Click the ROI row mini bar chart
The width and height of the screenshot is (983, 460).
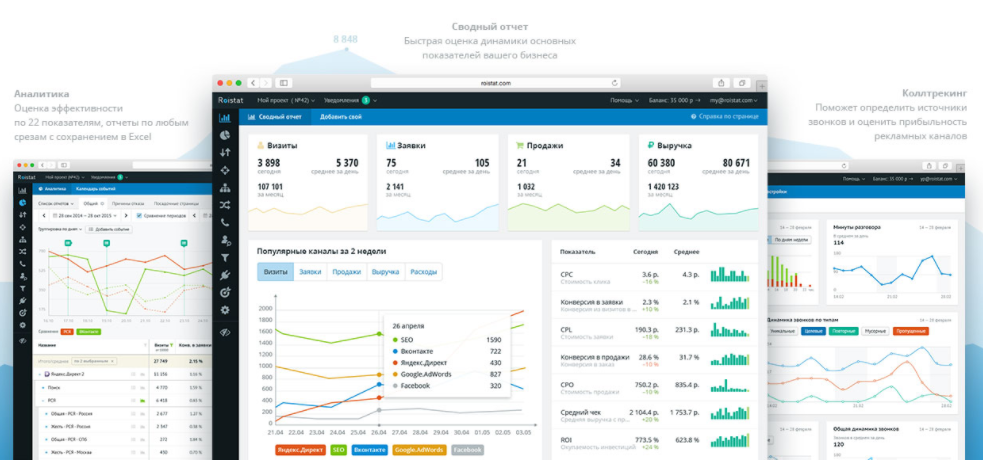(729, 440)
